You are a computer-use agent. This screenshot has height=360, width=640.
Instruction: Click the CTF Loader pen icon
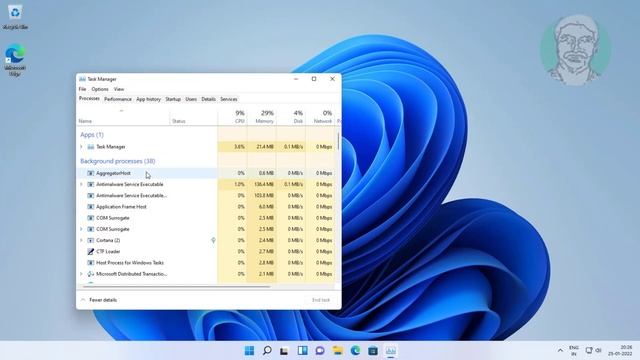pos(91,251)
